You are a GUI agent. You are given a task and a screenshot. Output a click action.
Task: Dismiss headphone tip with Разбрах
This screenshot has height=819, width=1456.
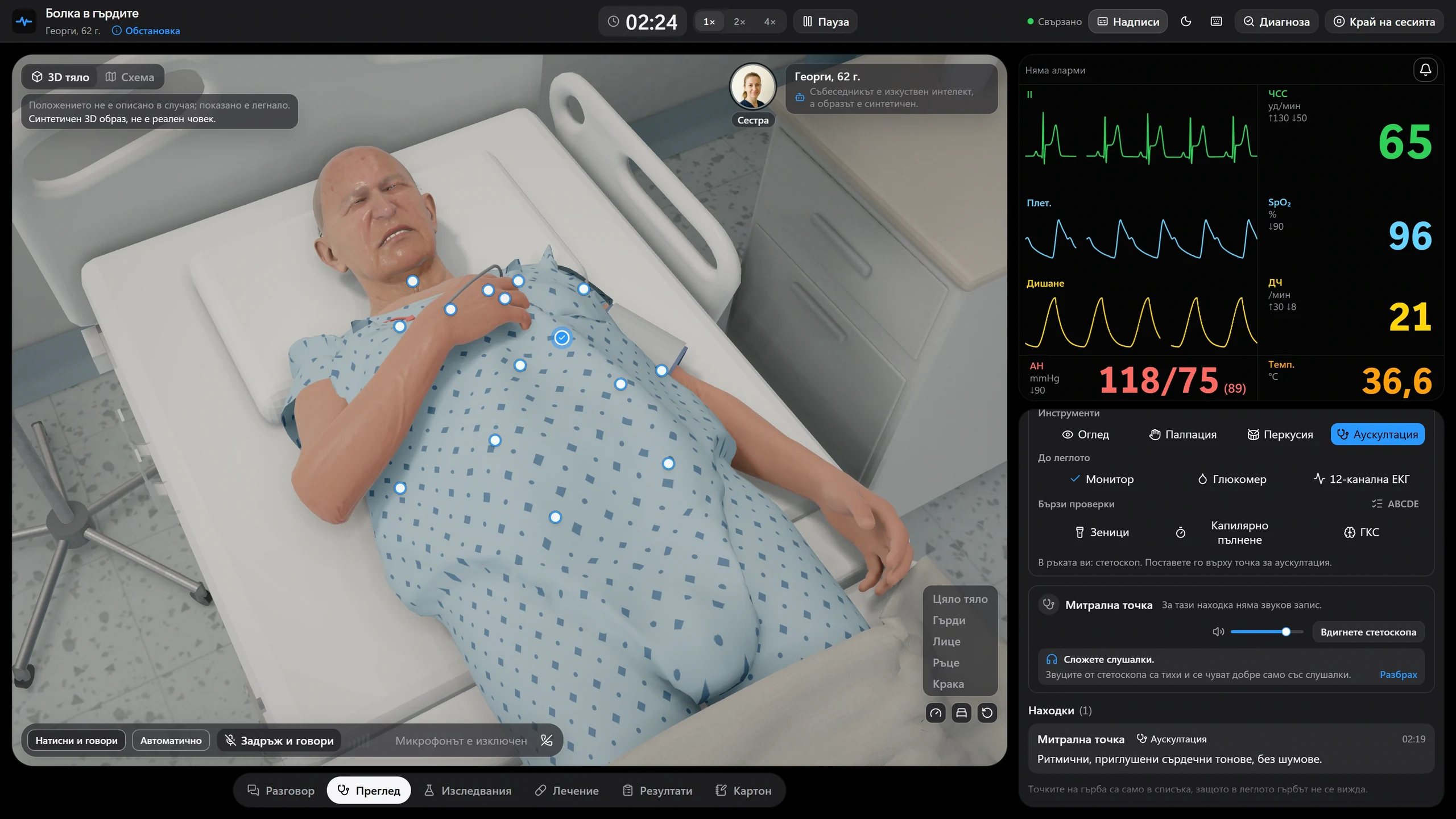[1398, 675]
